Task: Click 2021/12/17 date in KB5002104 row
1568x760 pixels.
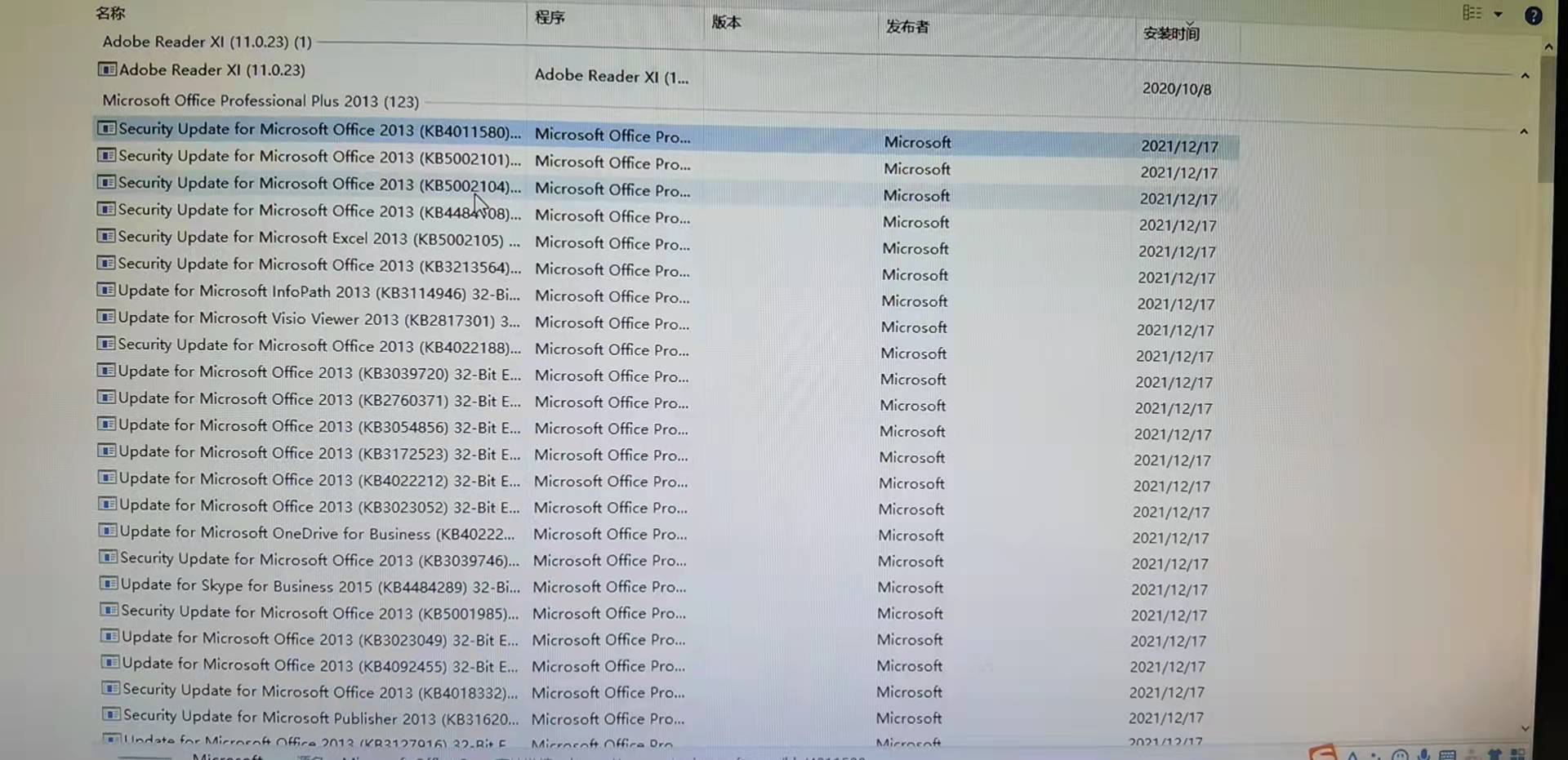Action: pos(1178,198)
